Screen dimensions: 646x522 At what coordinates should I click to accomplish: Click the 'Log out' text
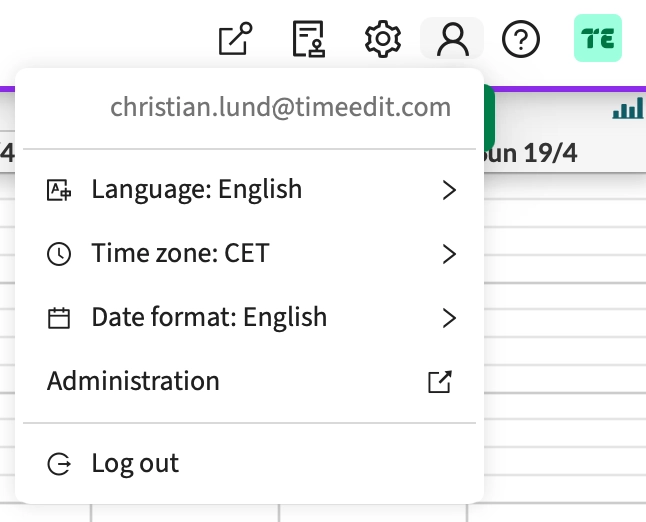coord(135,463)
